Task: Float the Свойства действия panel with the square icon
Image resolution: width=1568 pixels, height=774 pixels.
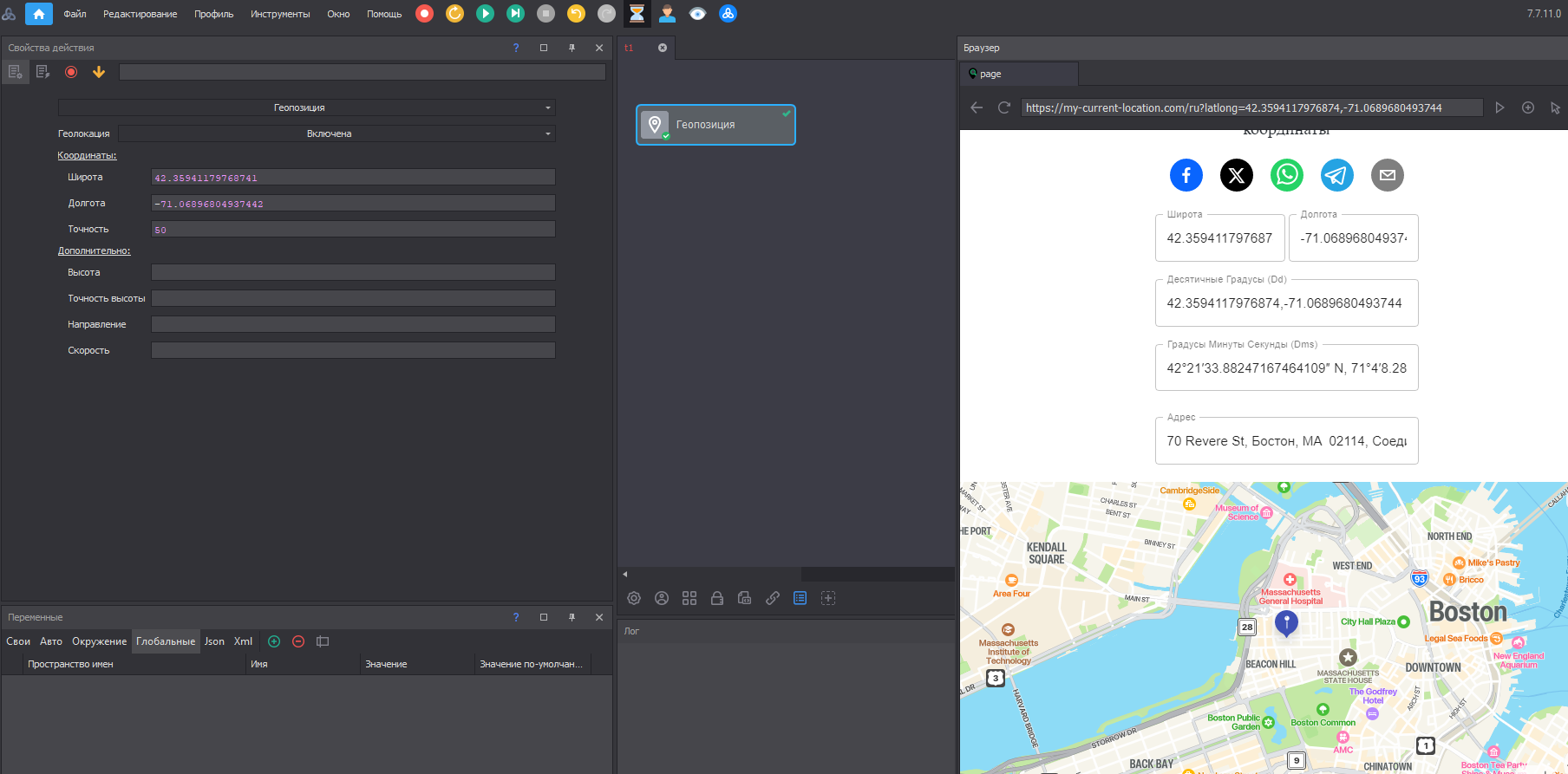Action: (544, 48)
